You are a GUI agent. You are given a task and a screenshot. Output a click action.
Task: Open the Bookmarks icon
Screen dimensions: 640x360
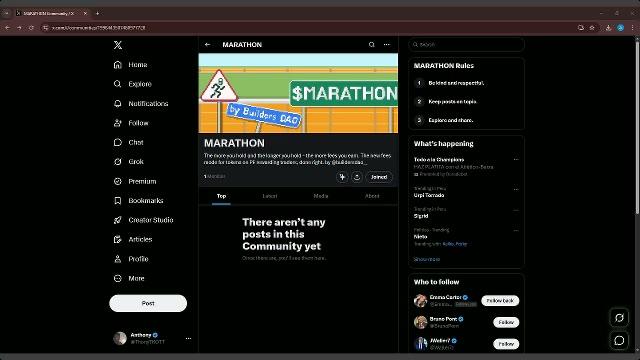point(118,200)
